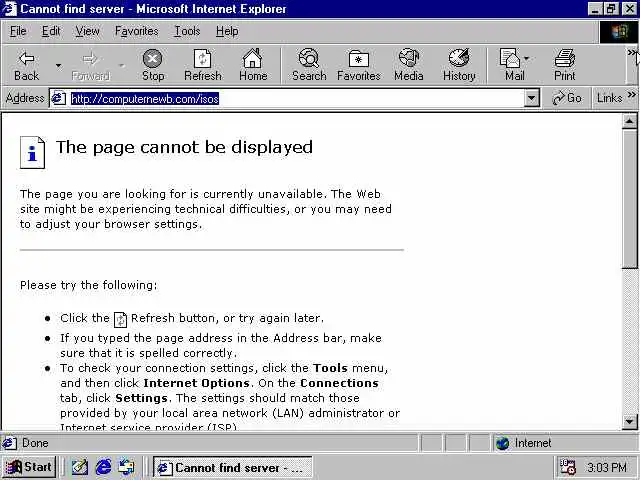640x480 pixels.
Task: Close the Internet Explorer window
Action: pyautogui.click(x=629, y=9)
